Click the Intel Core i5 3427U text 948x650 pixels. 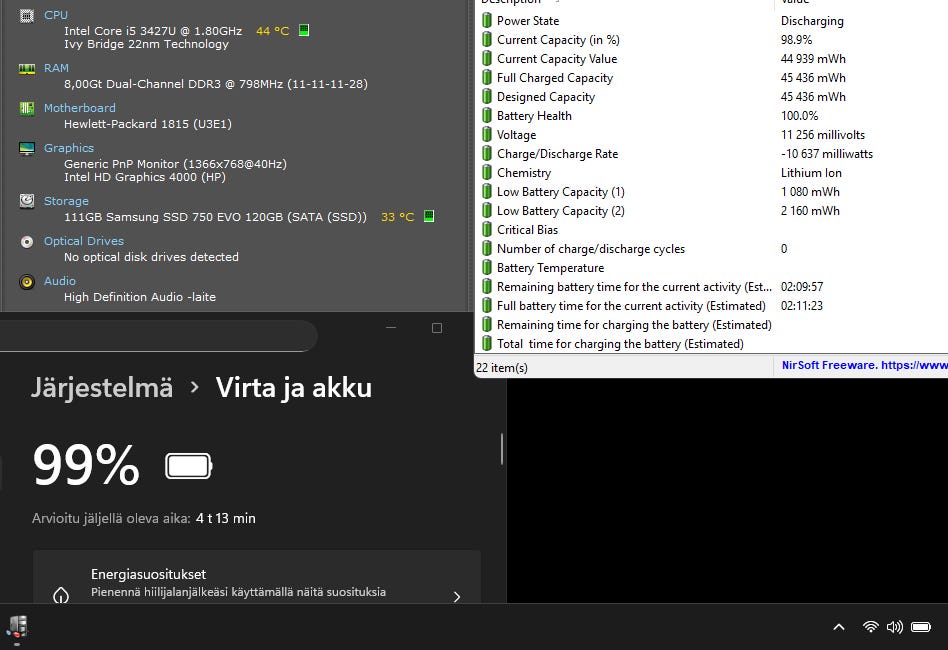point(153,31)
